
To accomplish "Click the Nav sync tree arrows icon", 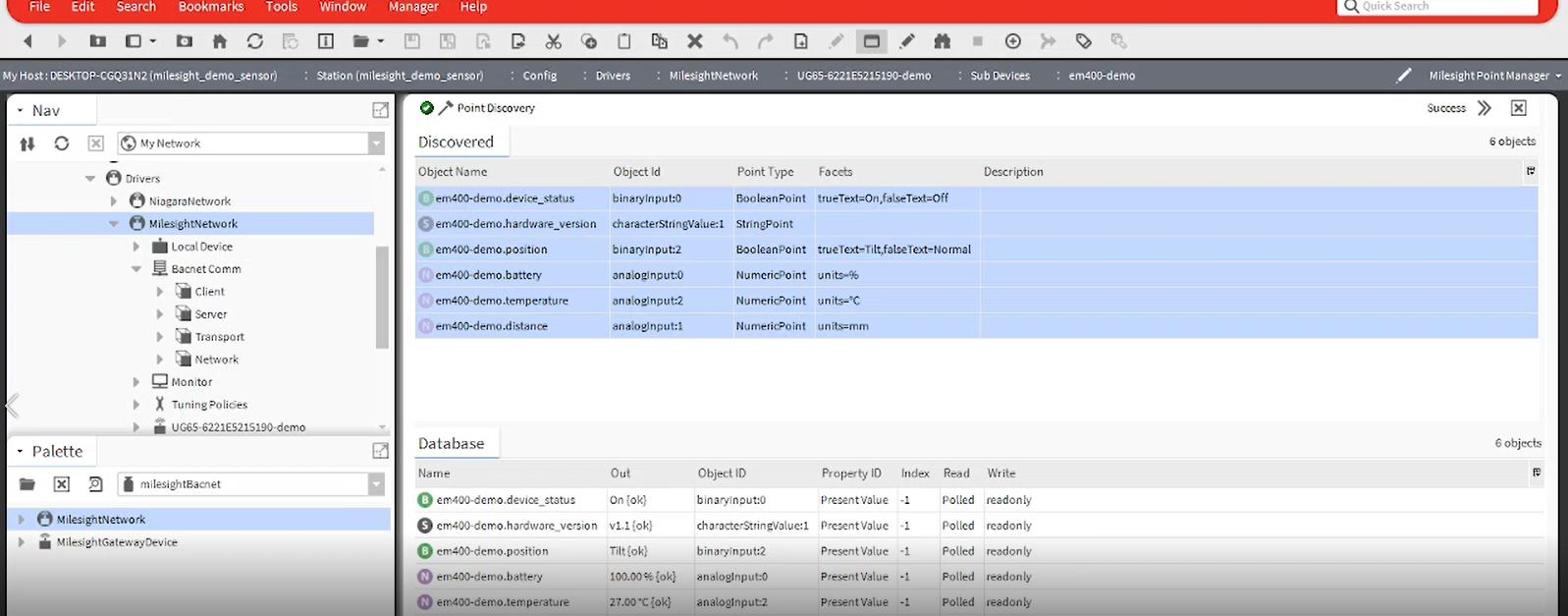I will [x=27, y=143].
